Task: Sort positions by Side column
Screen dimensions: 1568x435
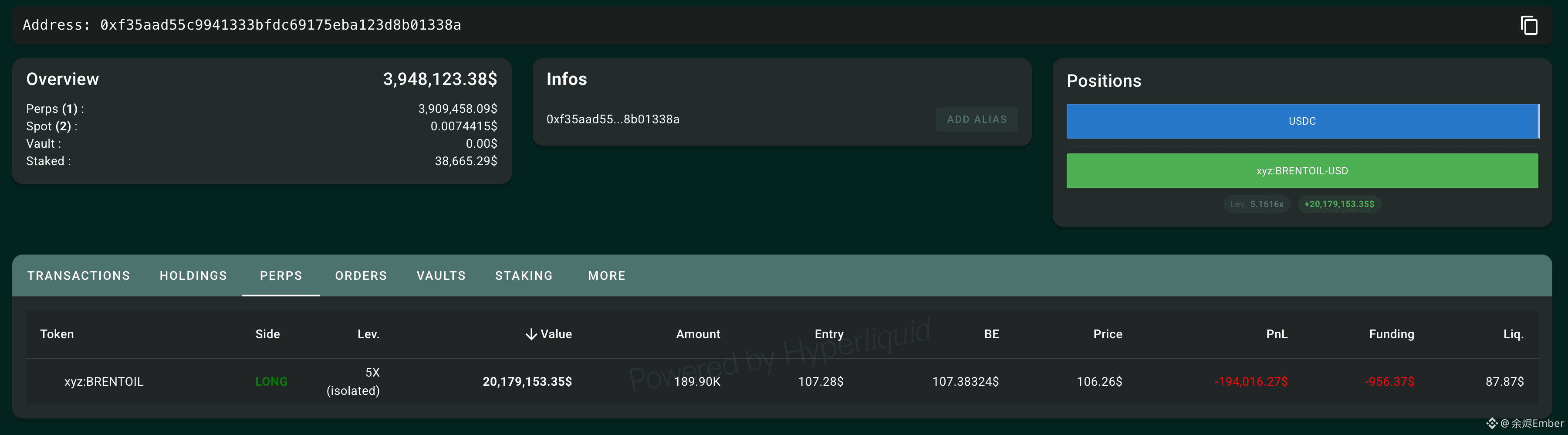Action: click(267, 334)
